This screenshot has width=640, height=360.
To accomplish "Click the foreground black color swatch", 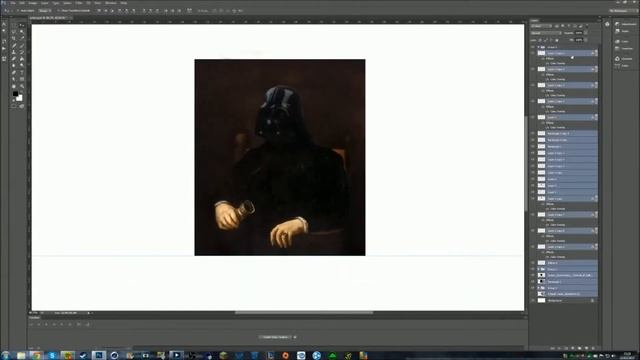I will tap(16, 94).
